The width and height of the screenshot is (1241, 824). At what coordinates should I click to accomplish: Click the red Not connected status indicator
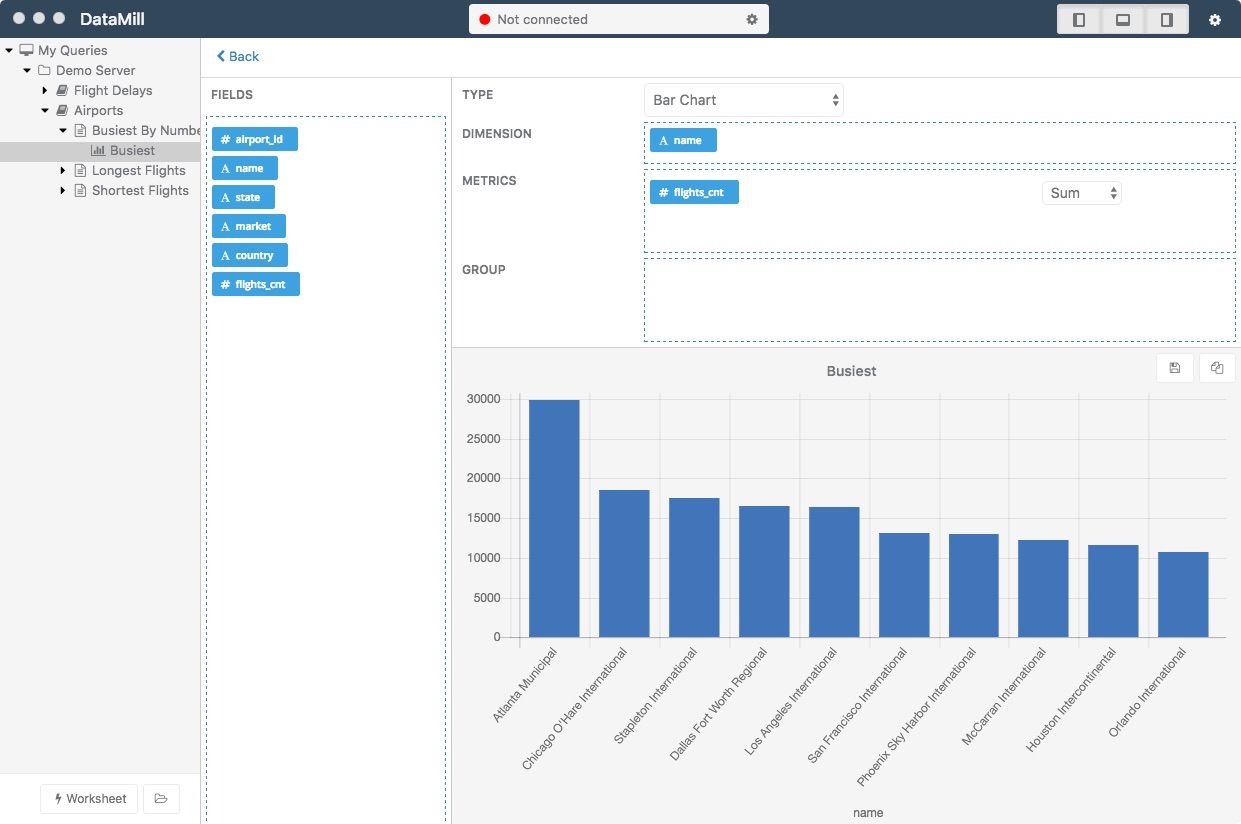tap(485, 20)
